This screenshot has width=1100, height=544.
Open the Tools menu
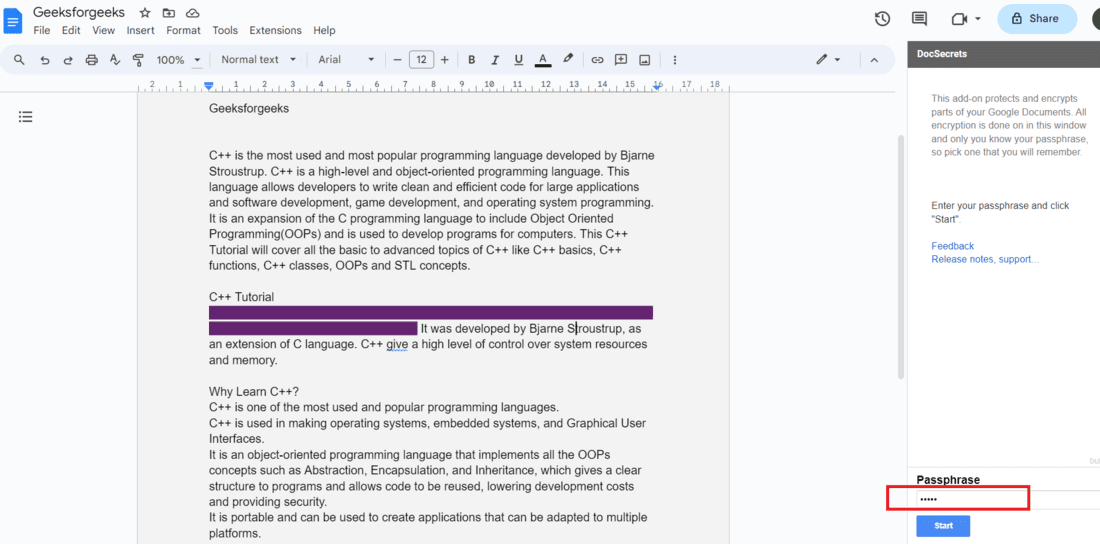pos(225,30)
